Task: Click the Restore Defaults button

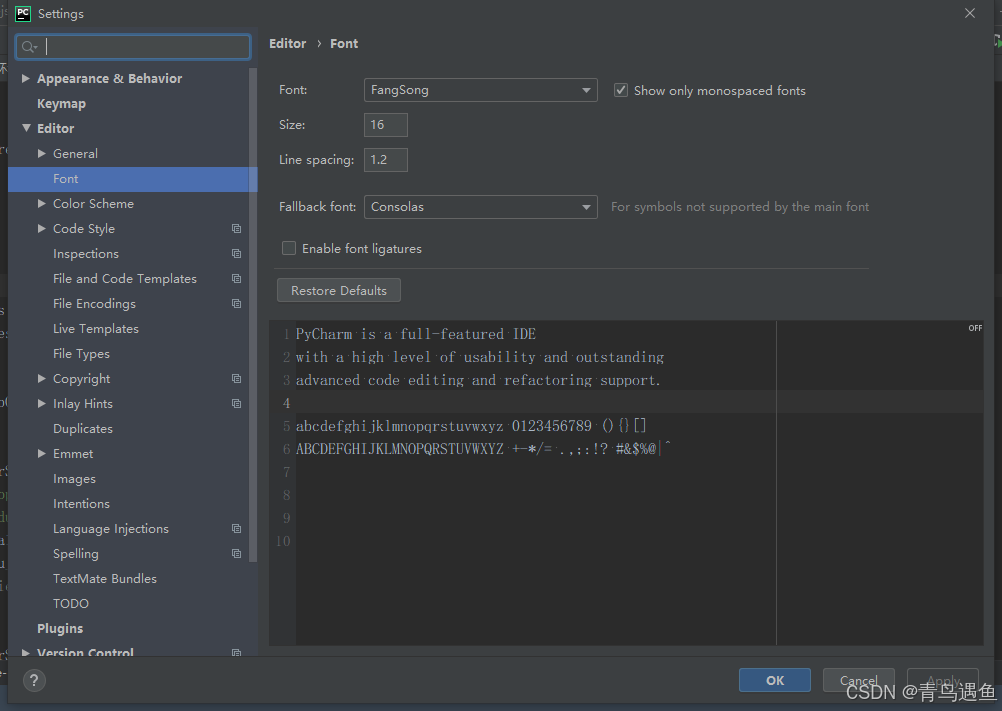Action: pyautogui.click(x=339, y=290)
